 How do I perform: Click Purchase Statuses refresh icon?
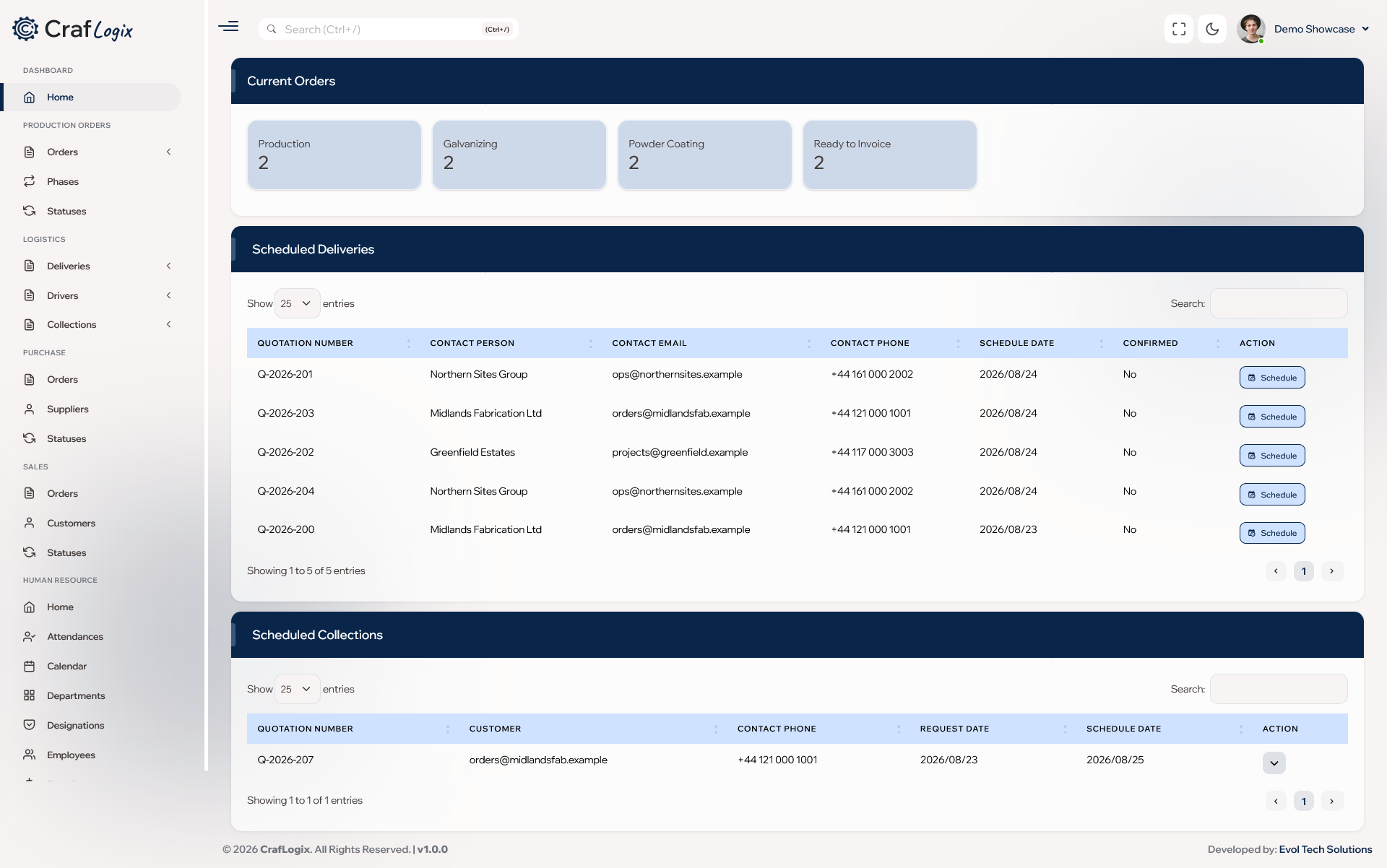pyautogui.click(x=30, y=438)
